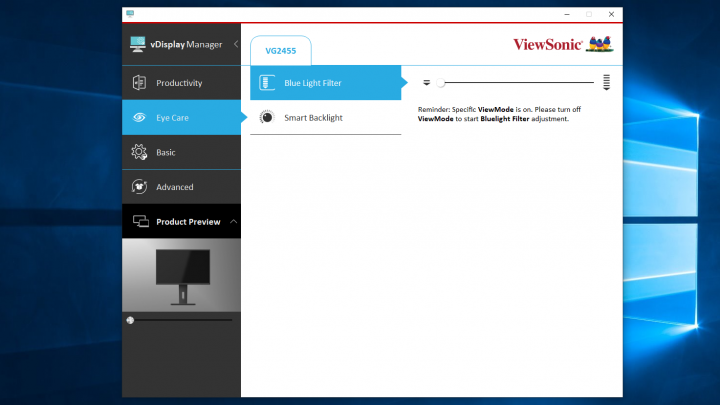The width and height of the screenshot is (720, 405).
Task: Click the Product Preview rotation slider handle
Action: 130,320
